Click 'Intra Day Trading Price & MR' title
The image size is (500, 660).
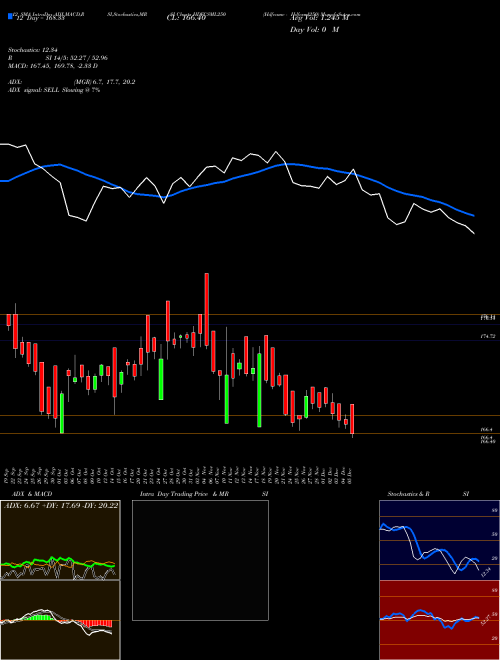(x=184, y=494)
